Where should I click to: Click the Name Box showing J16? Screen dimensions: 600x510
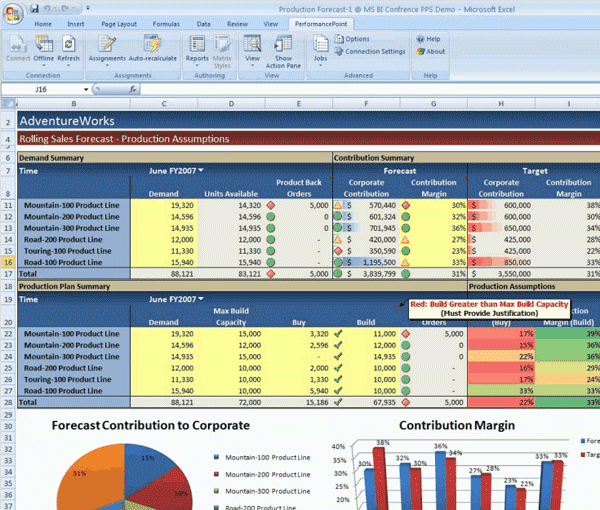(x=43, y=90)
